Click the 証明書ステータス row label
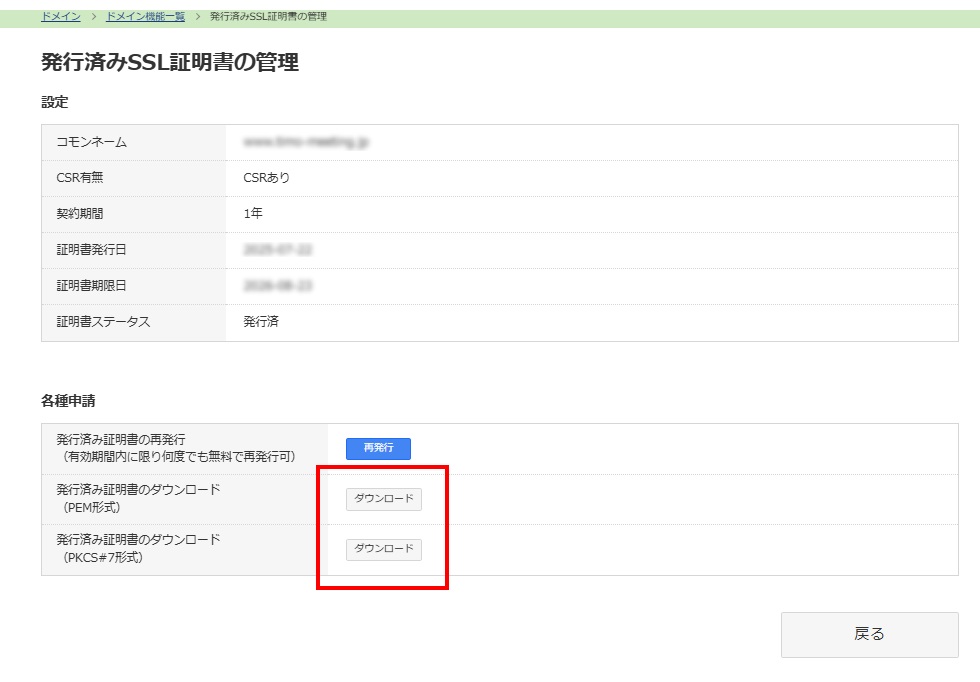Image resolution: width=980 pixels, height=682 pixels. tap(103, 322)
